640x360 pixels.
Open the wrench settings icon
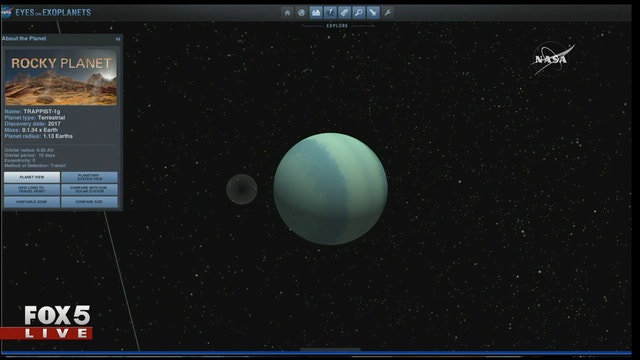(387, 13)
